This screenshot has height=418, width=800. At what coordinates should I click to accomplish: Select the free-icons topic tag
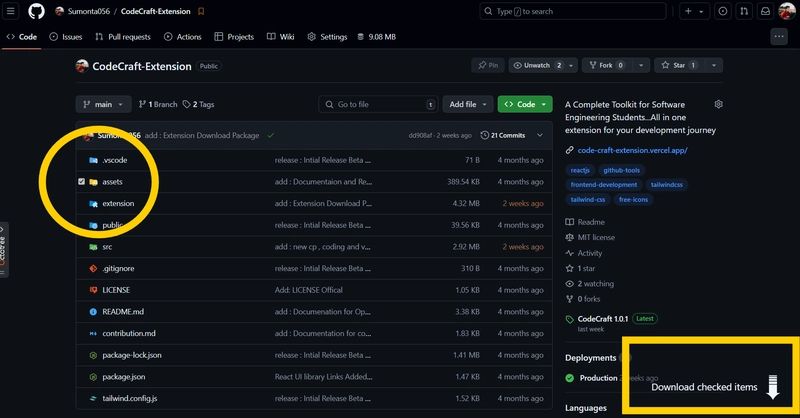coord(633,200)
